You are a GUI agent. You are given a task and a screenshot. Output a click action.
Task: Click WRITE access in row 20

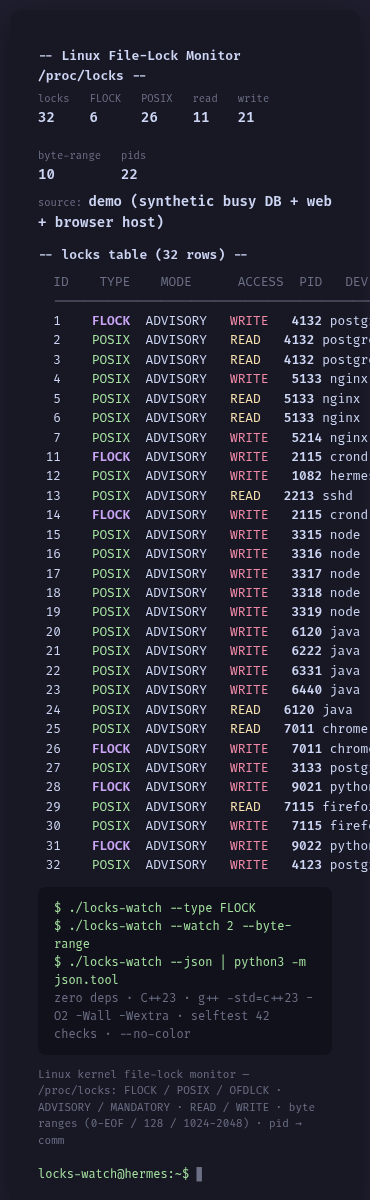[x=249, y=631]
